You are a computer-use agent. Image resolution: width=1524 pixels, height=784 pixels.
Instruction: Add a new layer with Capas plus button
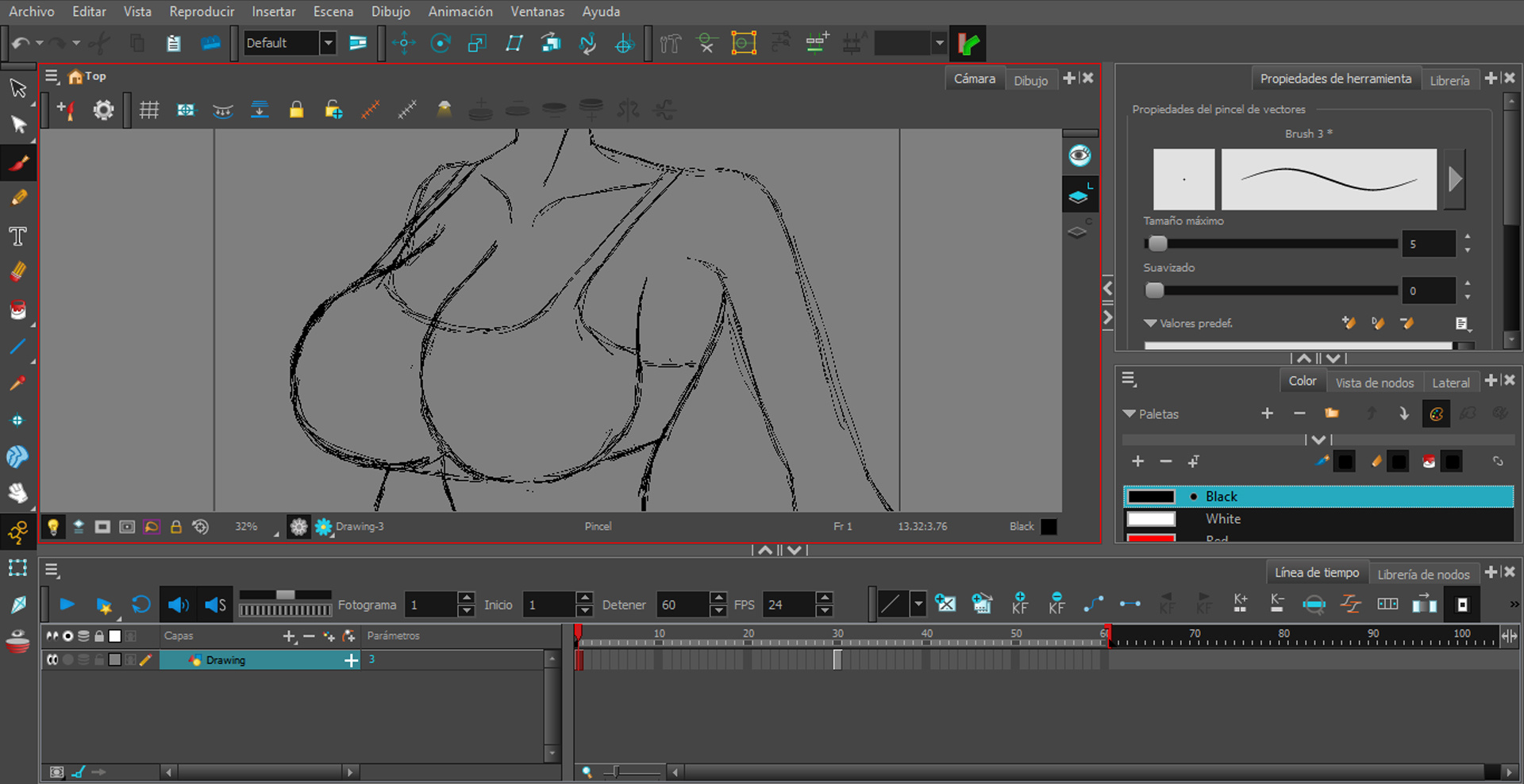[289, 636]
